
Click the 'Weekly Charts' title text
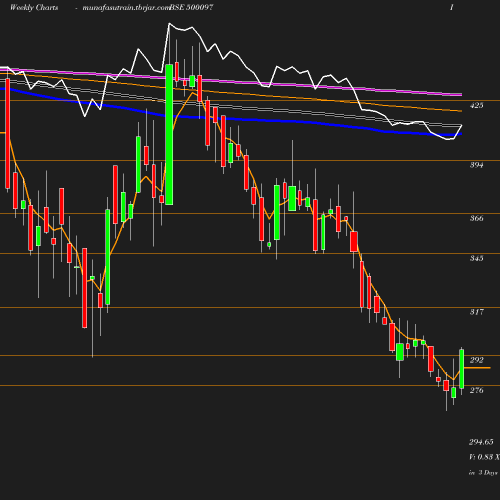point(34,7)
